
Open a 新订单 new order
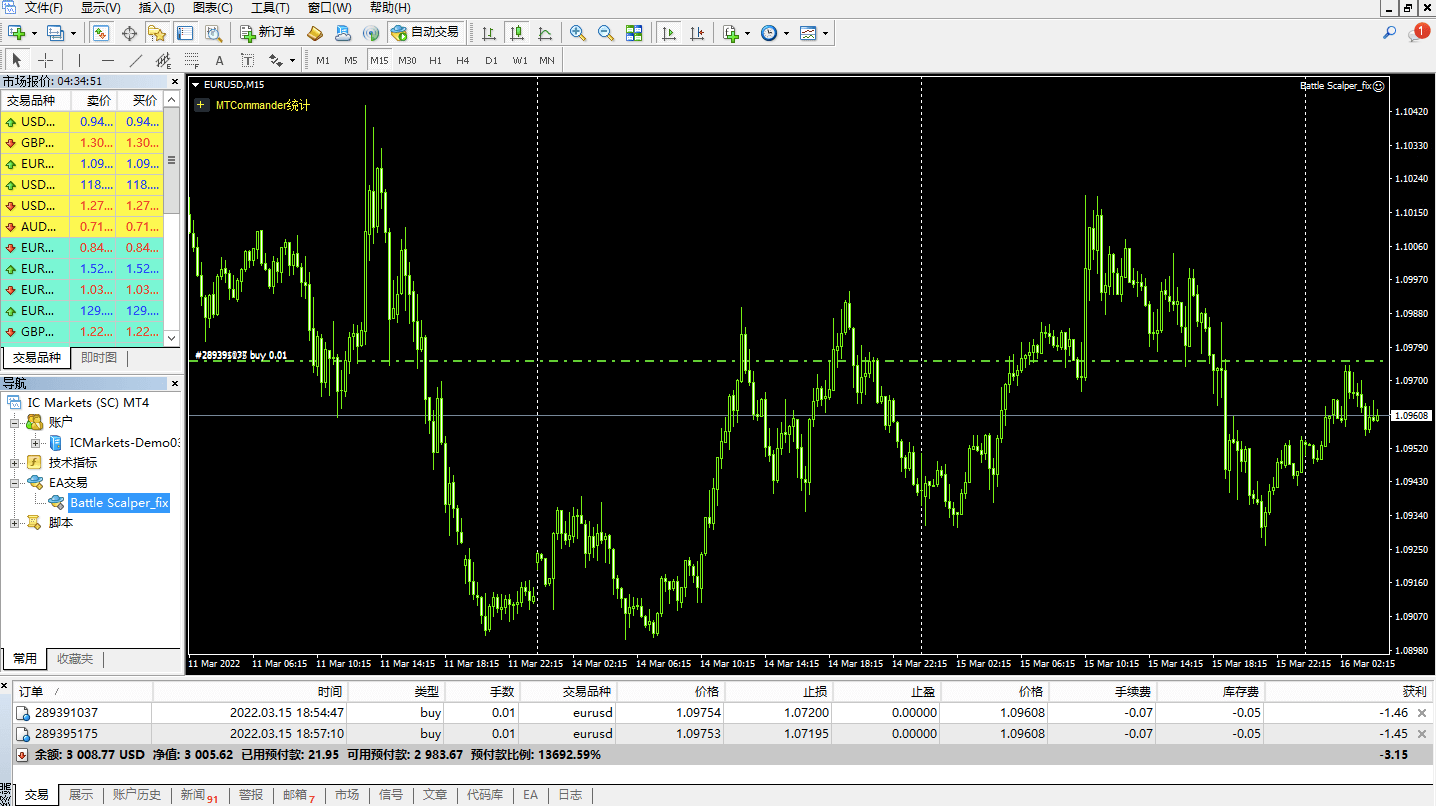point(267,32)
